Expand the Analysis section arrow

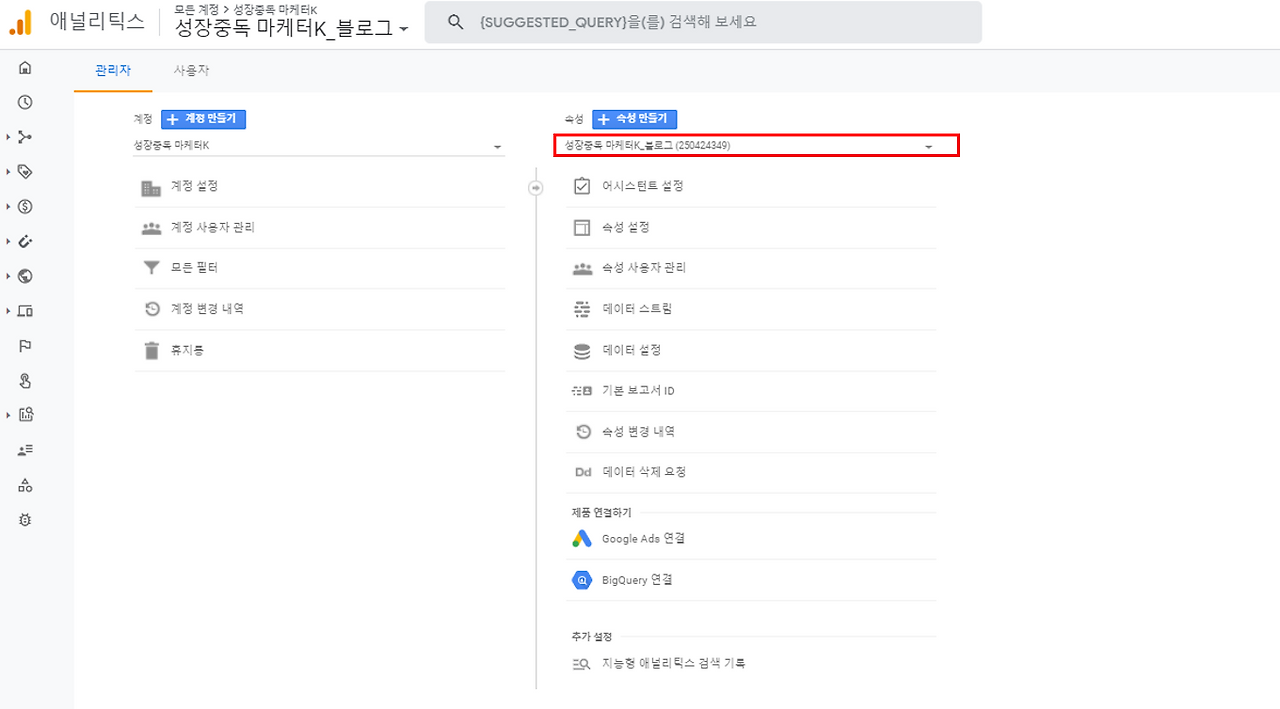click(x=8, y=415)
